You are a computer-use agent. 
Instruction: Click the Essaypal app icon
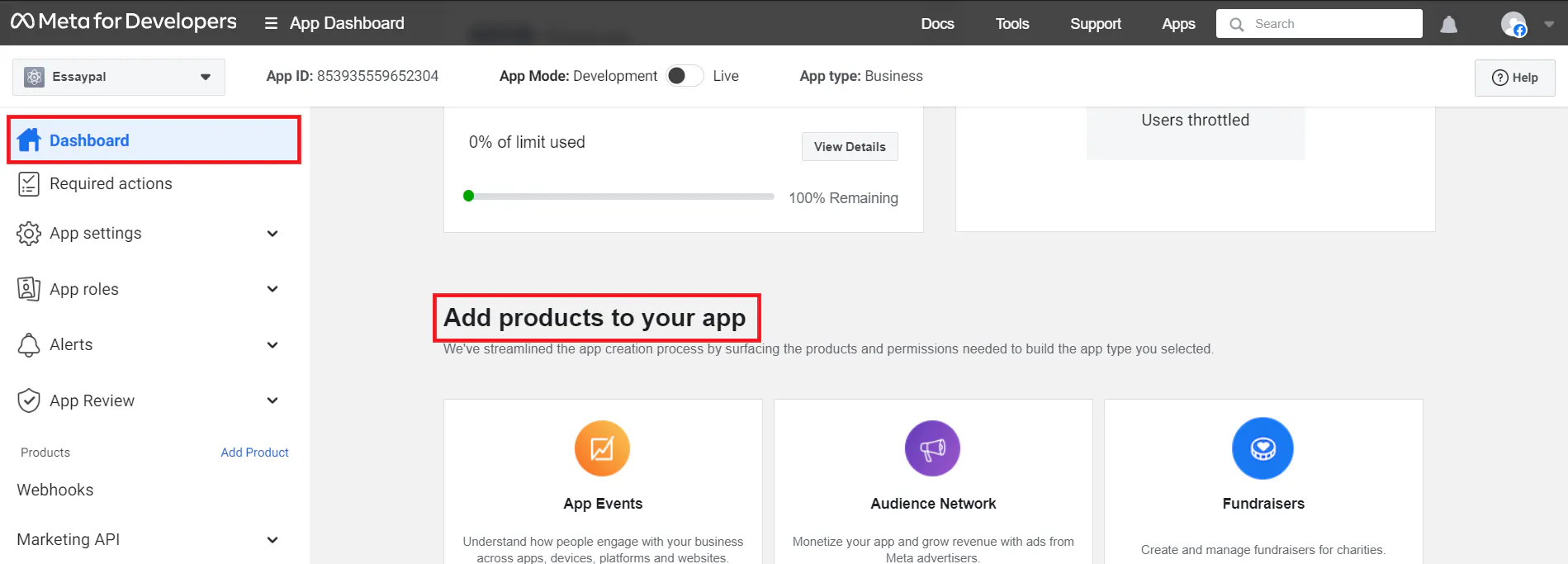click(x=34, y=77)
